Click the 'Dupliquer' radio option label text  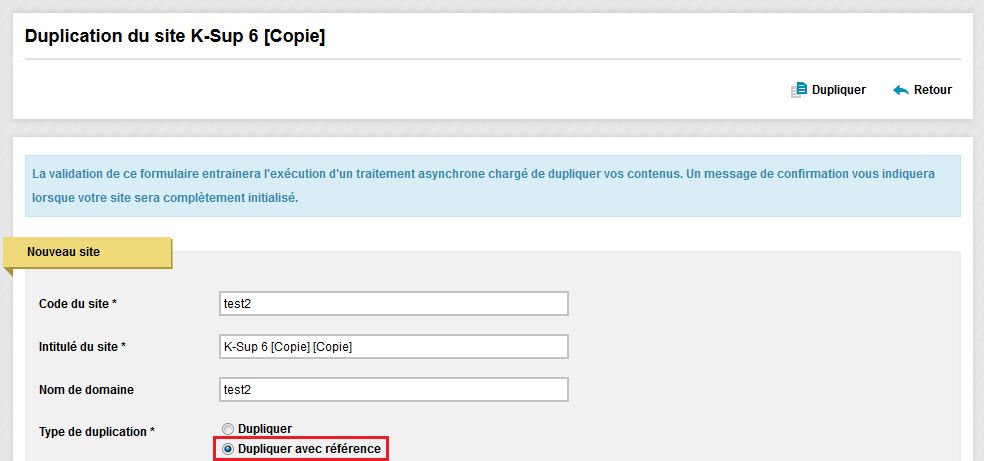(265, 429)
